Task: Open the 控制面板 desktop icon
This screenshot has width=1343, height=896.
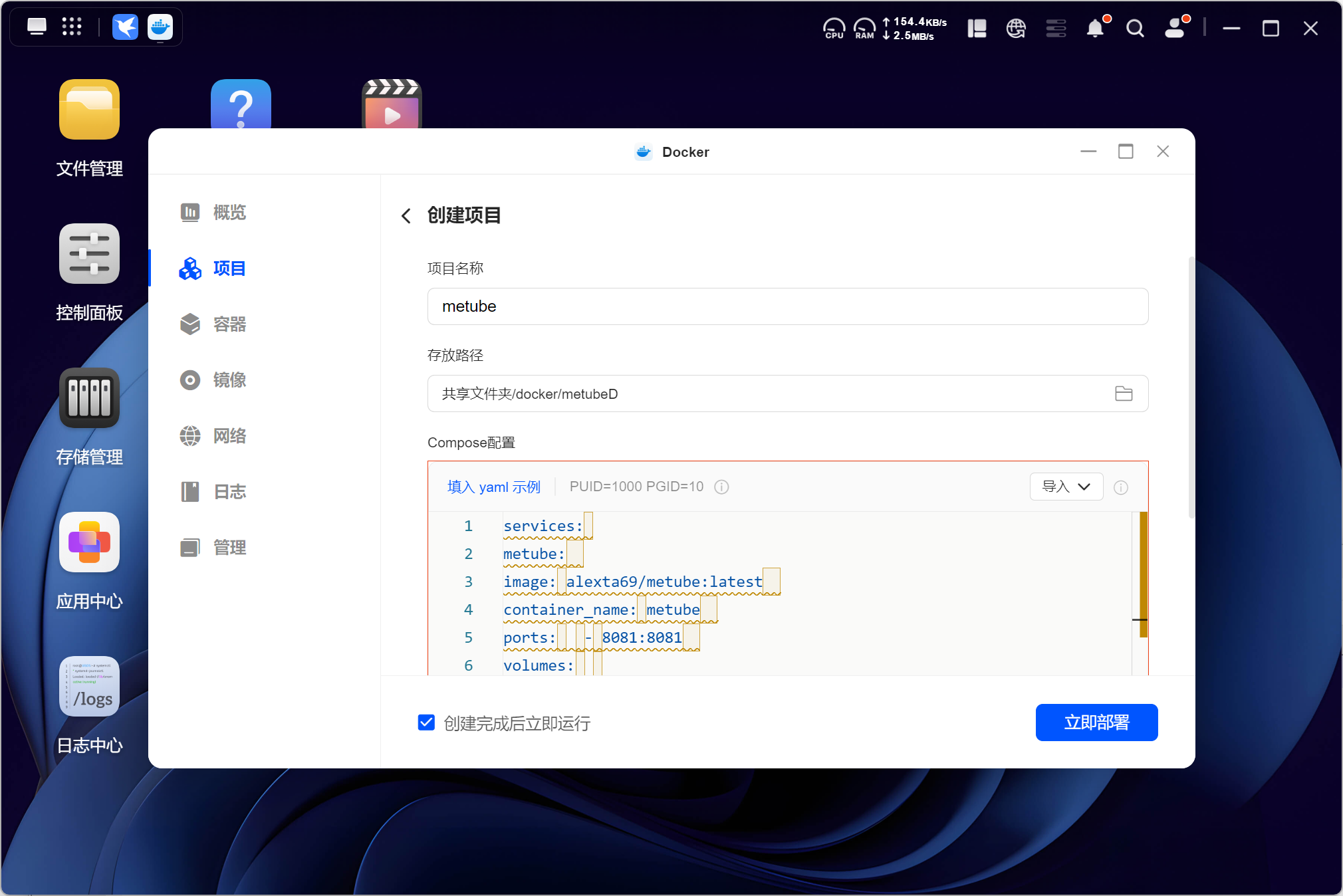Action: click(x=89, y=253)
